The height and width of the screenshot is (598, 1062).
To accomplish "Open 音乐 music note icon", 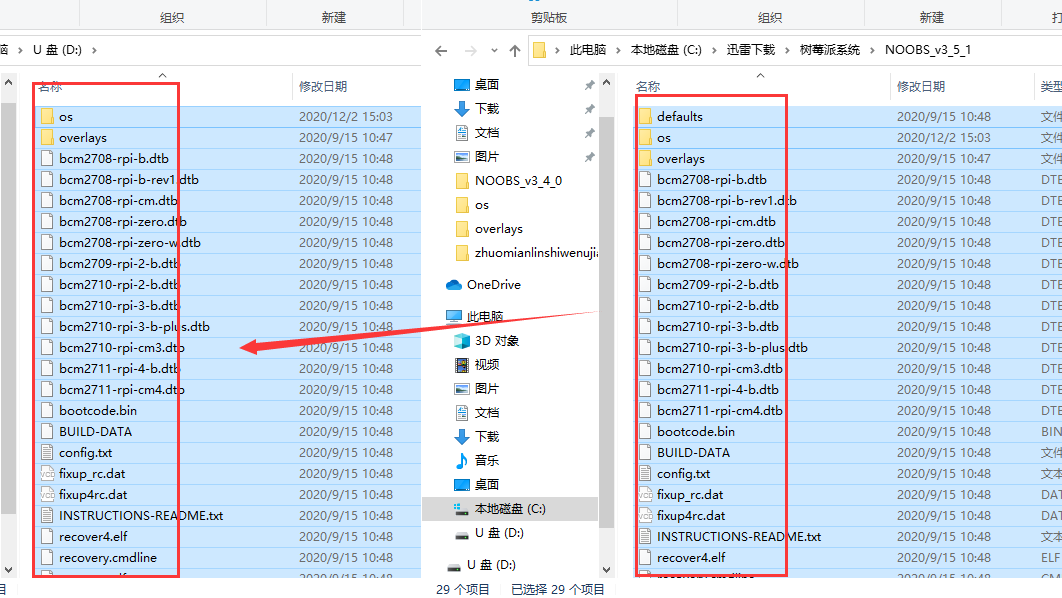I will (462, 461).
